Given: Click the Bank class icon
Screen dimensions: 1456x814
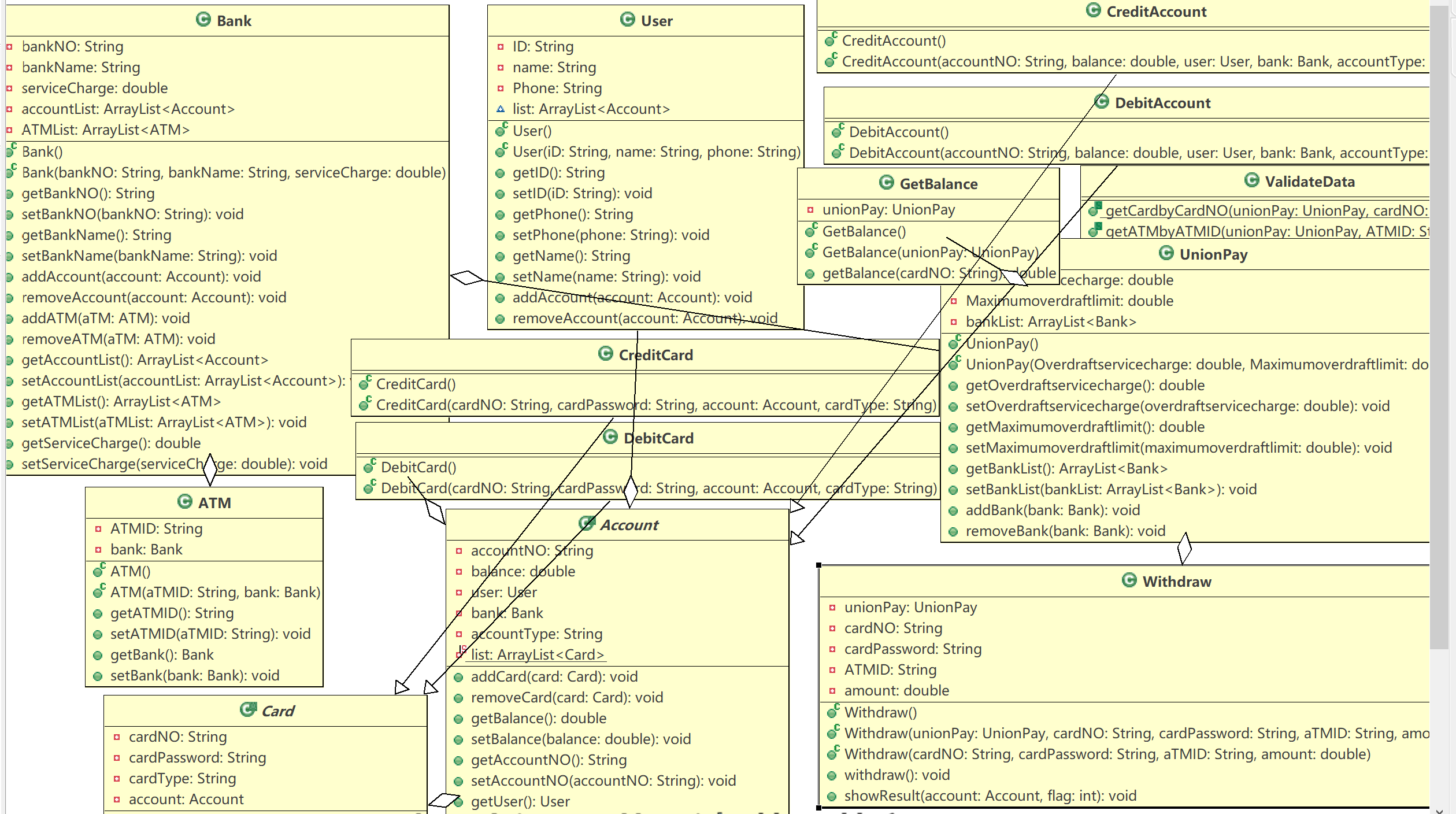Looking at the screenshot, I should pyautogui.click(x=203, y=20).
